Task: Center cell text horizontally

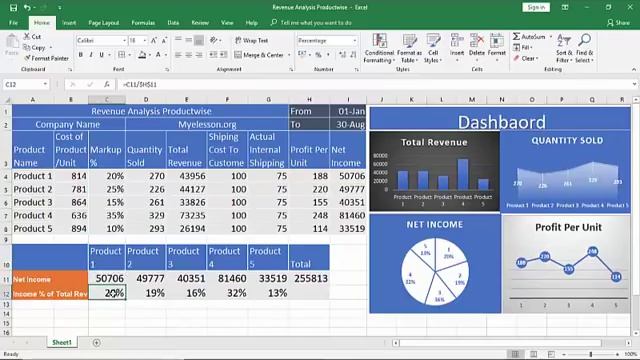Action: tap(188, 55)
